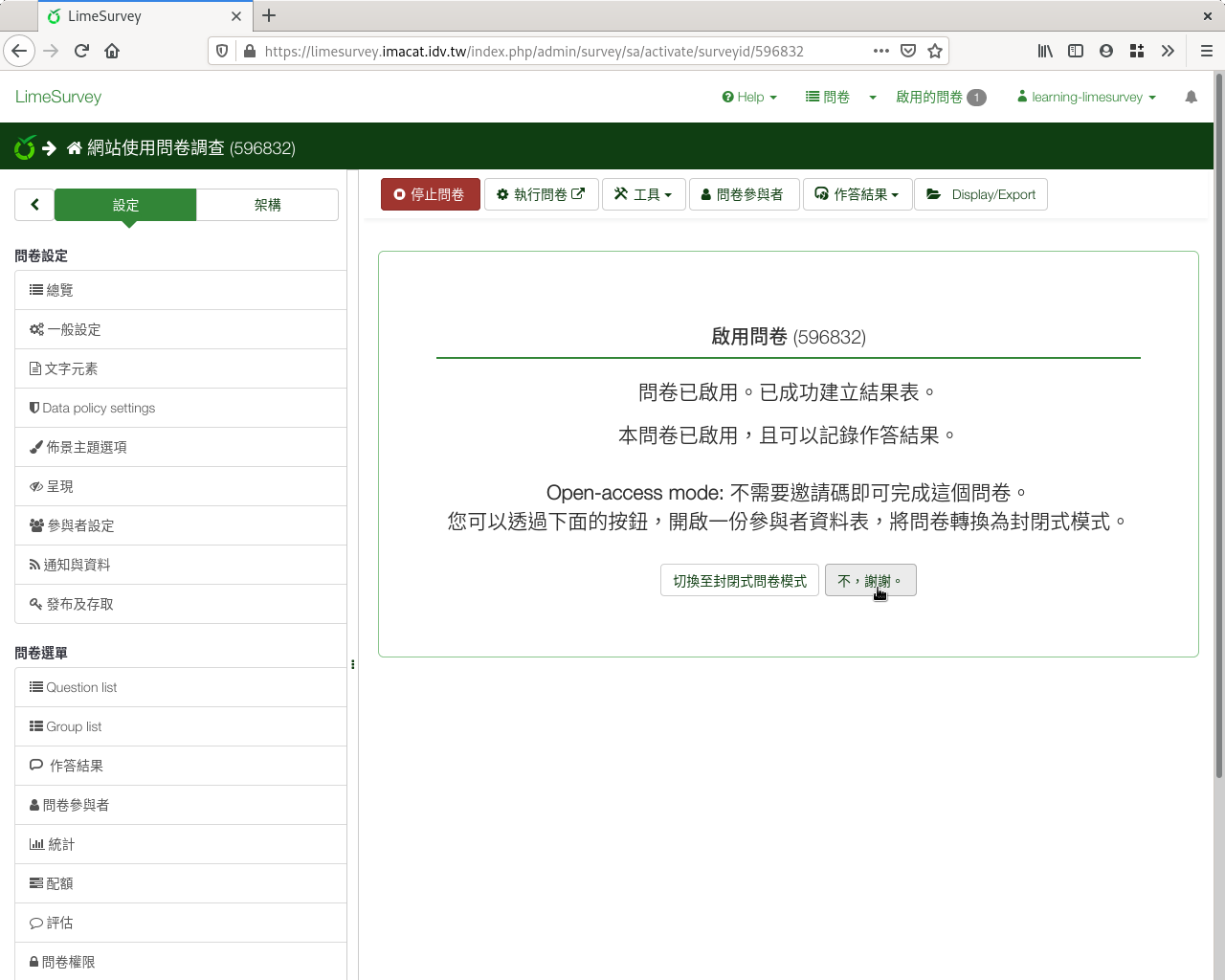1225x980 pixels.
Task: Click 執行問卷 to run survey
Action: coord(542,194)
